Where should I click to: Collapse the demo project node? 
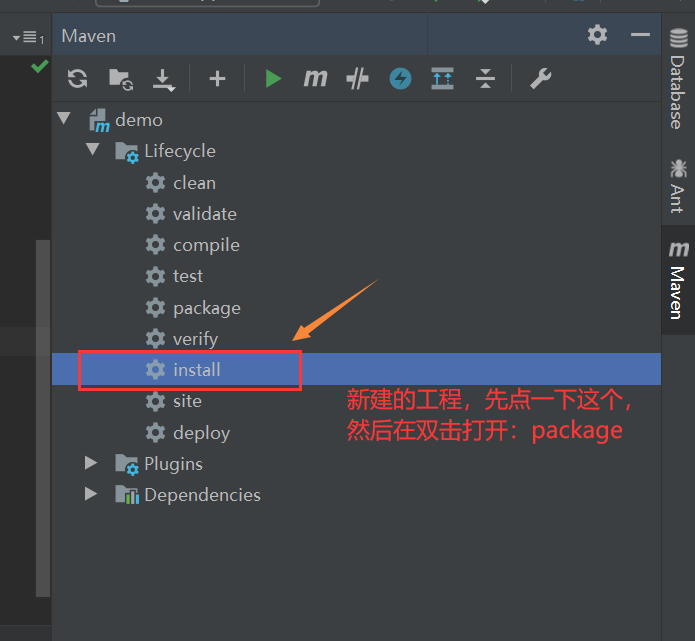click(x=64, y=118)
